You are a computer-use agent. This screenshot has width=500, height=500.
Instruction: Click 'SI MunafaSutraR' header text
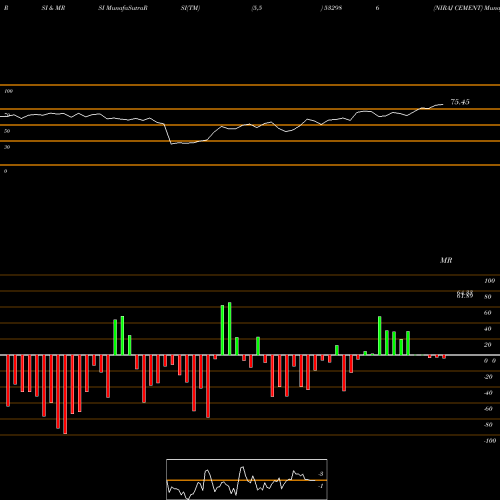(123, 8)
